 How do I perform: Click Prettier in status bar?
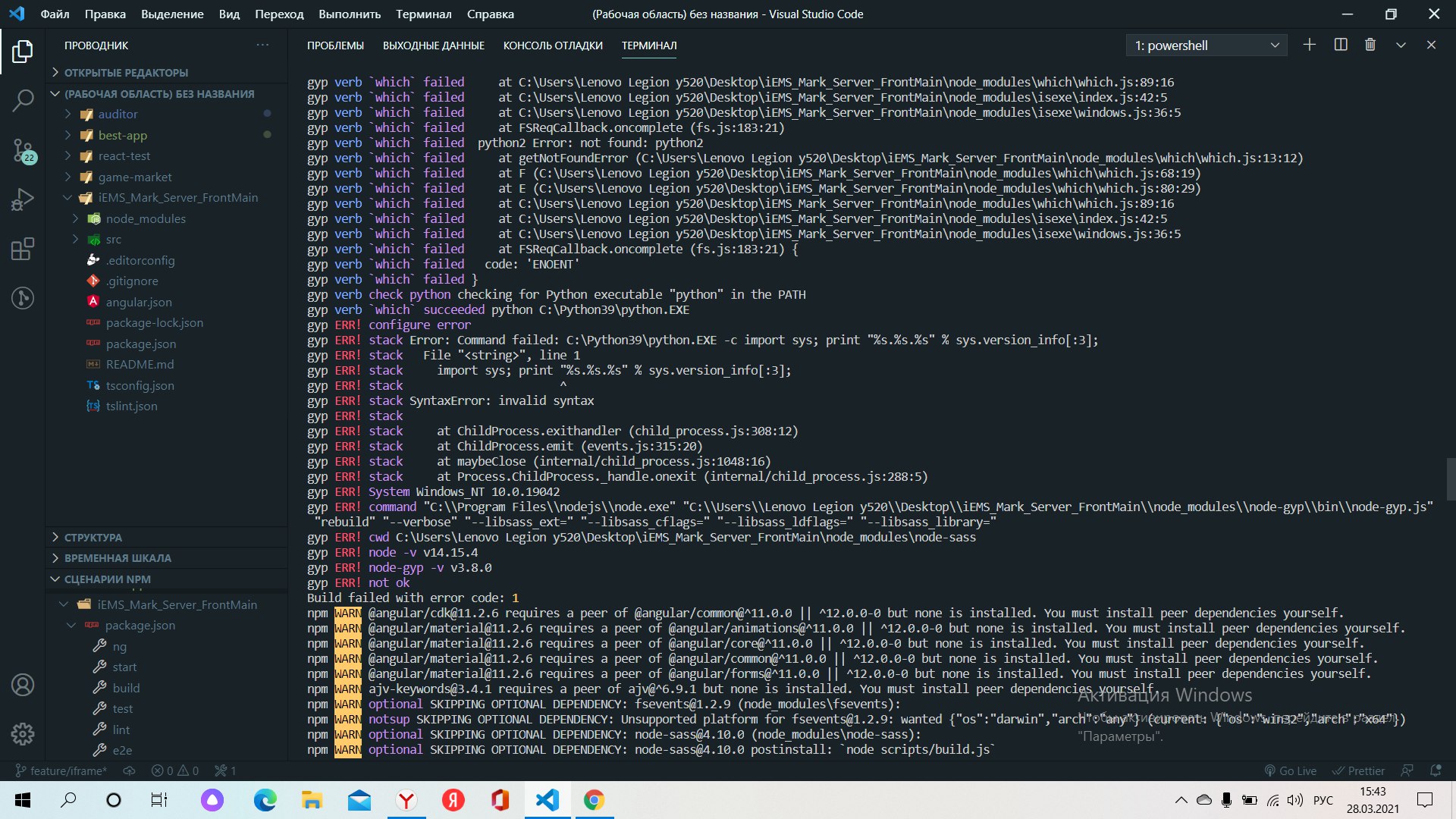1358,770
